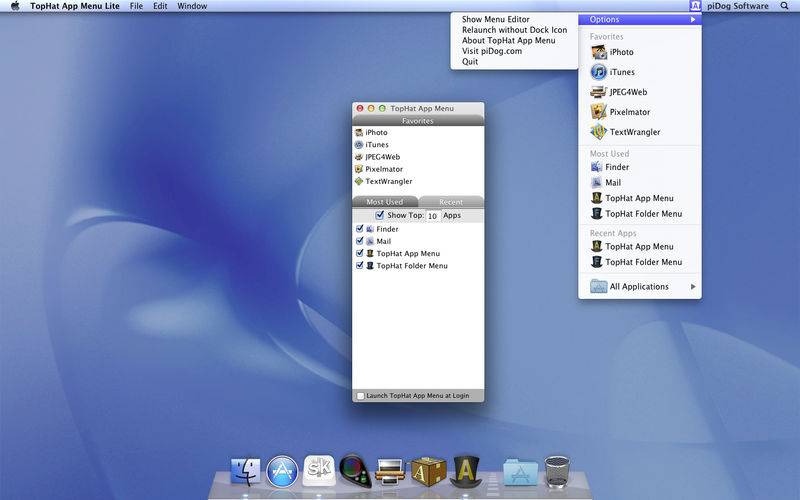The image size is (800, 500).
Task: Expand the Options submenu item
Action: 640,19
